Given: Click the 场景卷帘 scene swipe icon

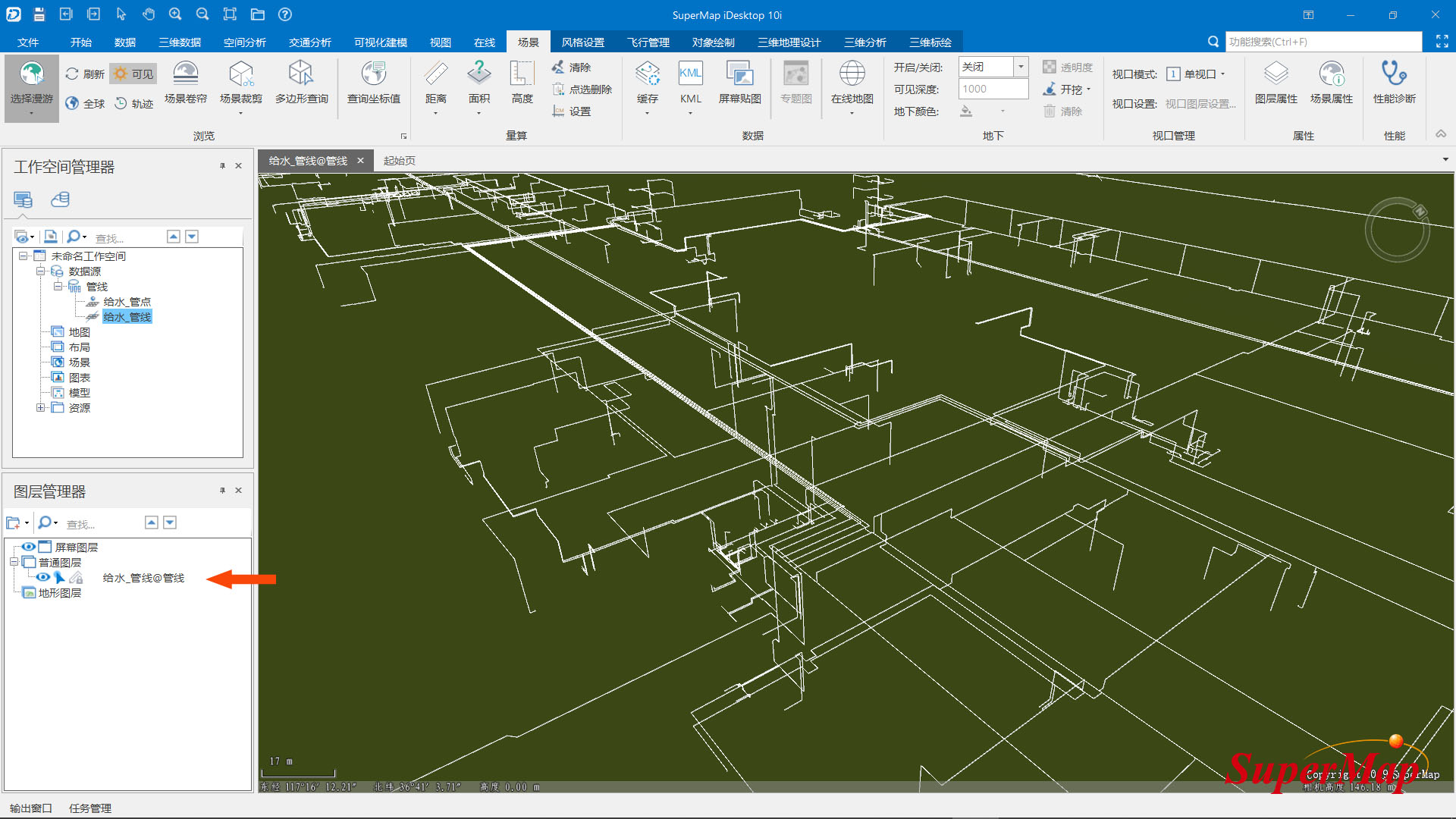Looking at the screenshot, I should (185, 74).
